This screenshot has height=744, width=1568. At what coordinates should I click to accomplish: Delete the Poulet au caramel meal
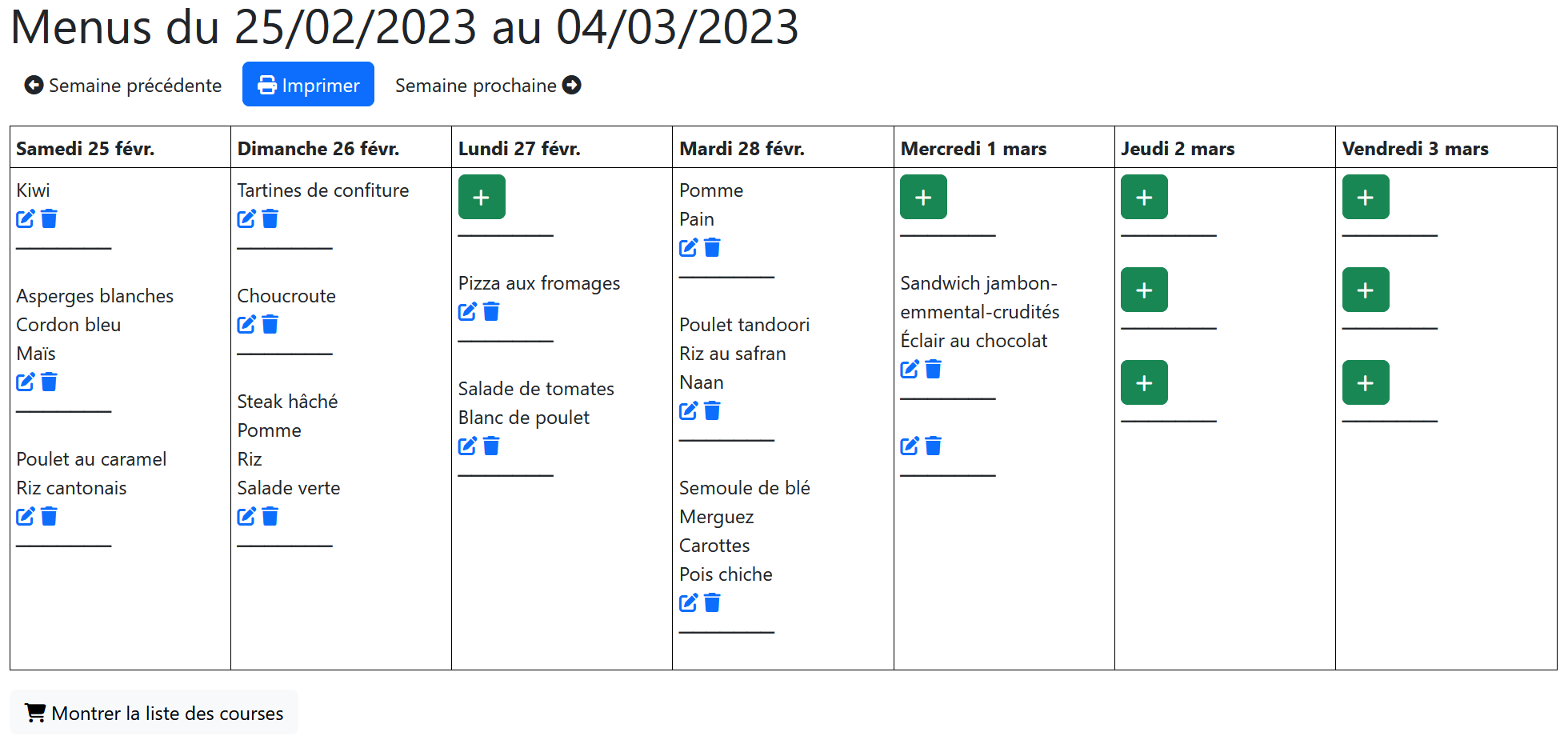(x=50, y=516)
